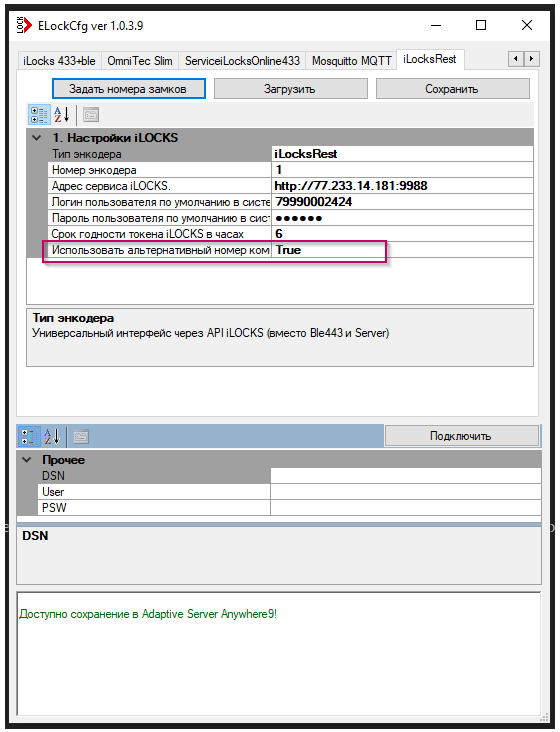
Task: Click the ELockCfg application icon in title bar
Action: click(x=24, y=25)
